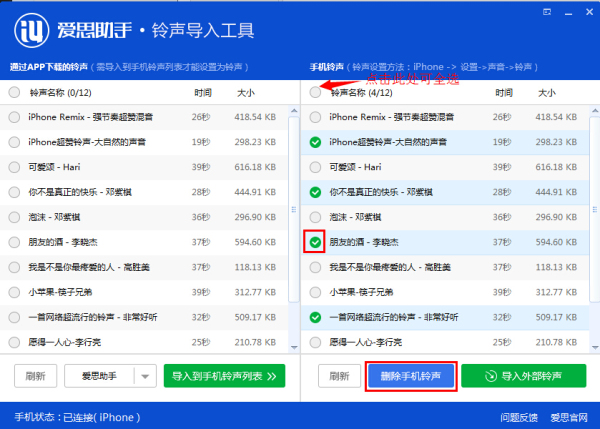Click the double-arrow 导入到手机铃声列表 button

(224, 375)
